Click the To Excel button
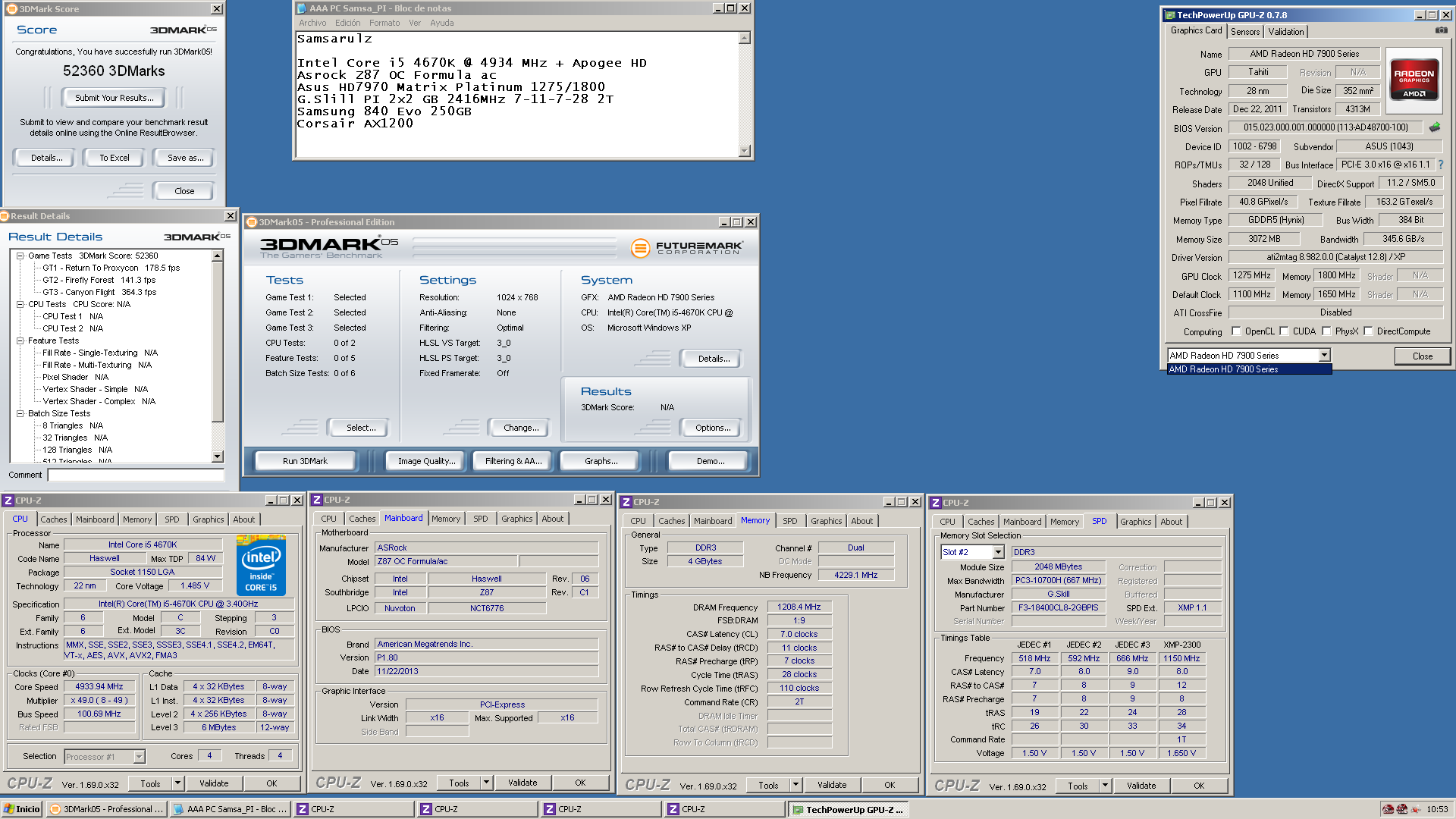The height and width of the screenshot is (819, 1456). pos(115,158)
